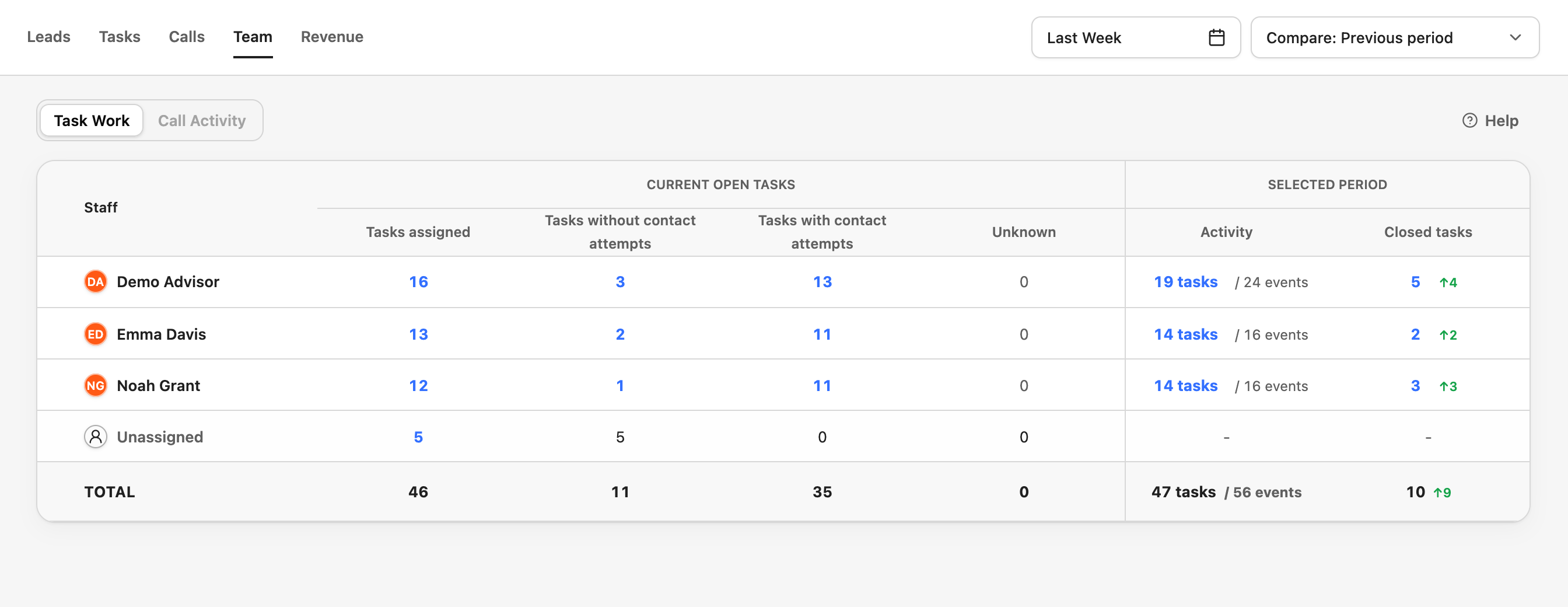Open Emma Davis's 13 assigned tasks
Viewport: 1568px width, 607px height.
[x=418, y=334]
